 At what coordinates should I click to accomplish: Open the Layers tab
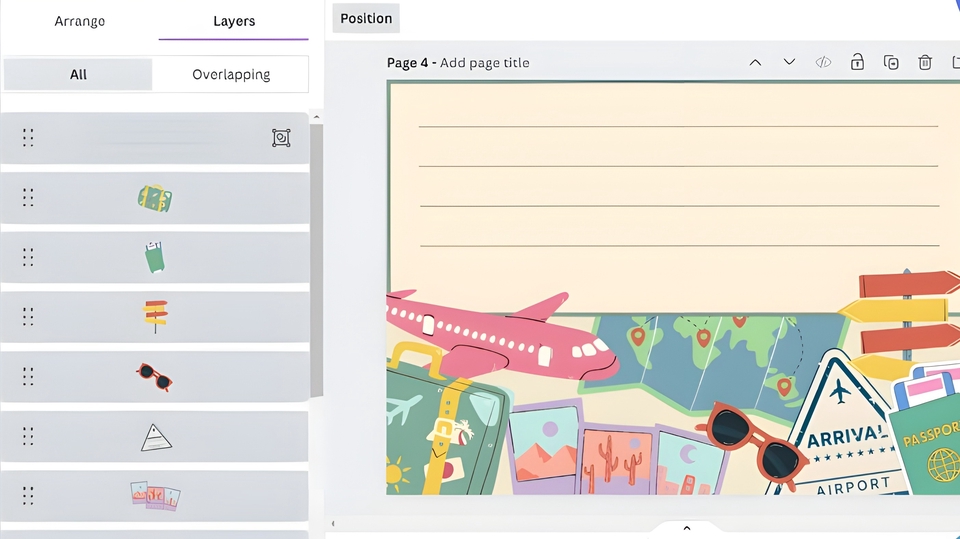(234, 21)
